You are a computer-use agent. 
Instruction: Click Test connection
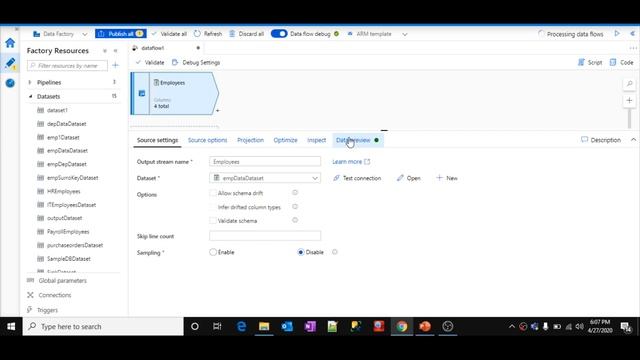[x=357, y=178]
